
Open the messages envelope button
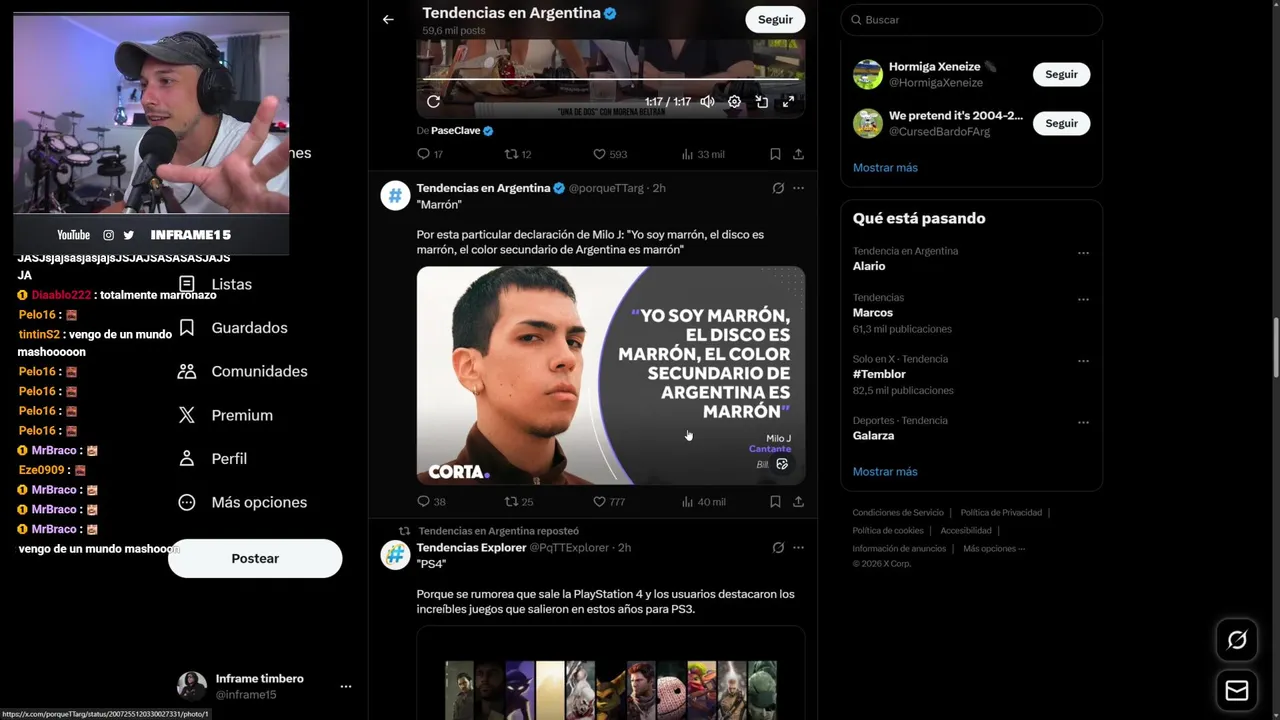[1237, 691]
